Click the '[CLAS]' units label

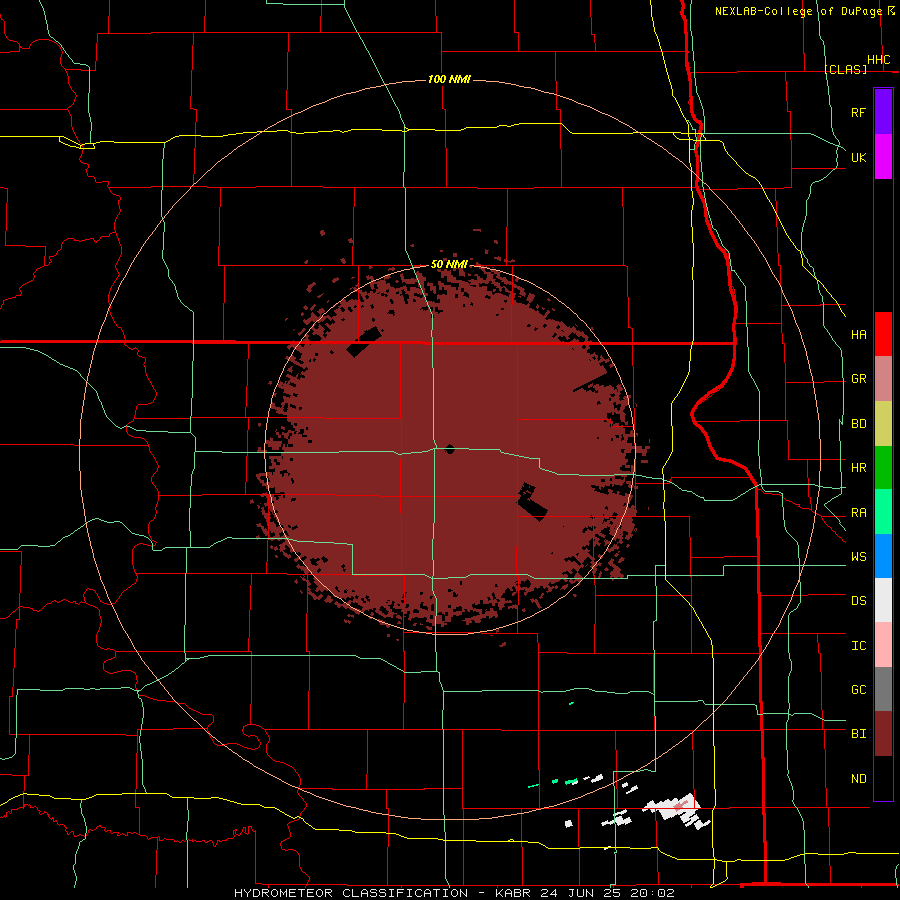tap(845, 69)
